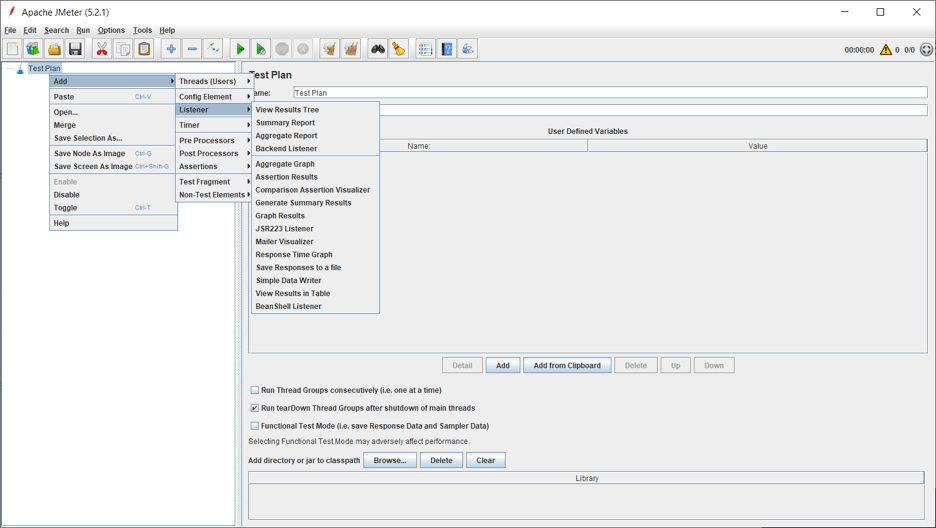This screenshot has width=936, height=528.
Task: Expand Timer submenu
Action: click(214, 125)
